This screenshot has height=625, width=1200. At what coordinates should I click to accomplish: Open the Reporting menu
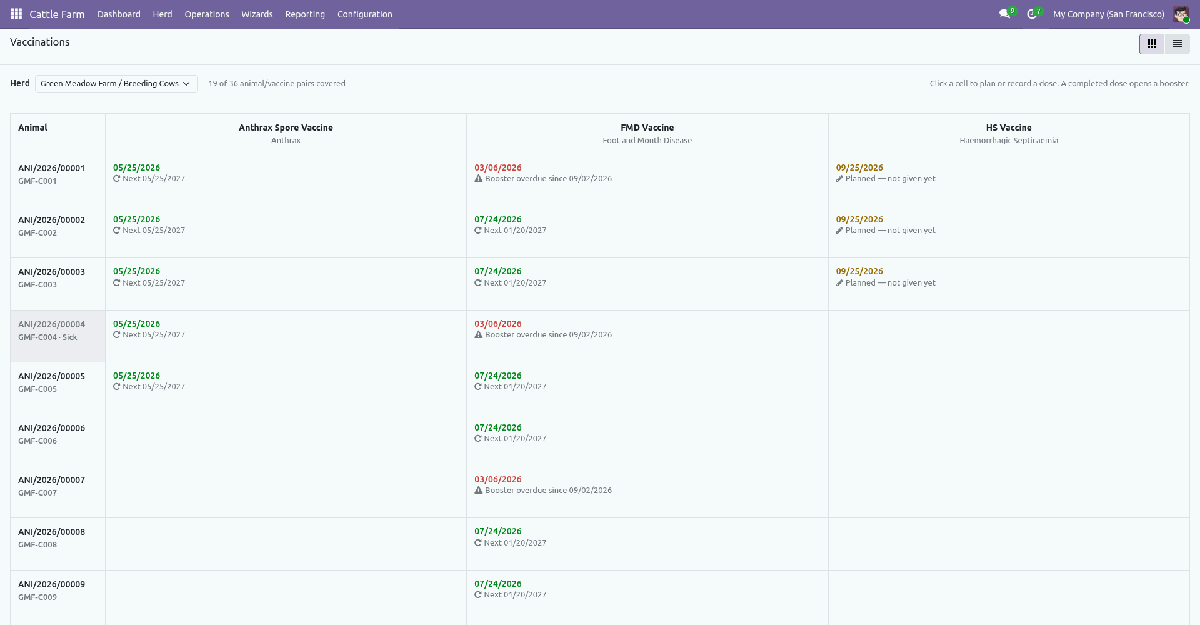[x=305, y=14]
